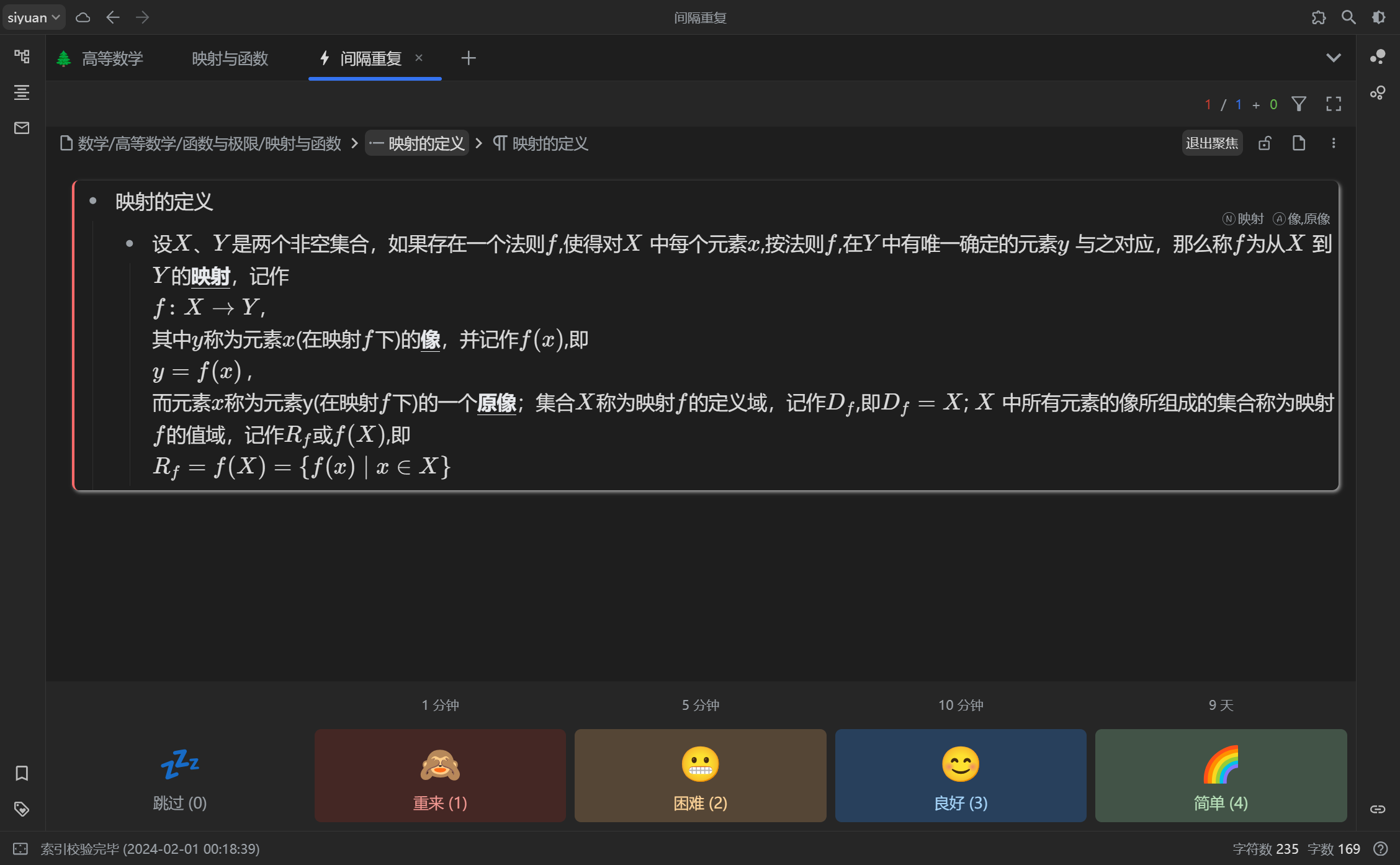Open the outline panel icon

(x=22, y=92)
